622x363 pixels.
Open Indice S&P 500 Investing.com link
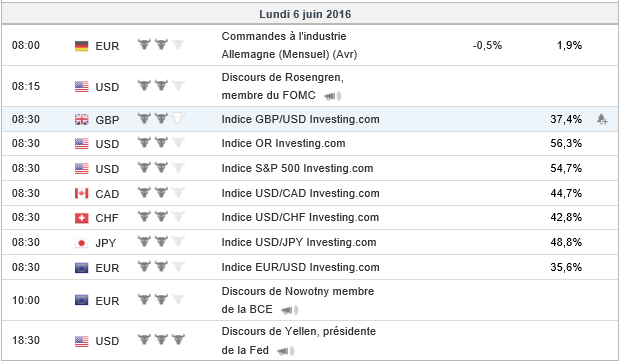pos(297,168)
